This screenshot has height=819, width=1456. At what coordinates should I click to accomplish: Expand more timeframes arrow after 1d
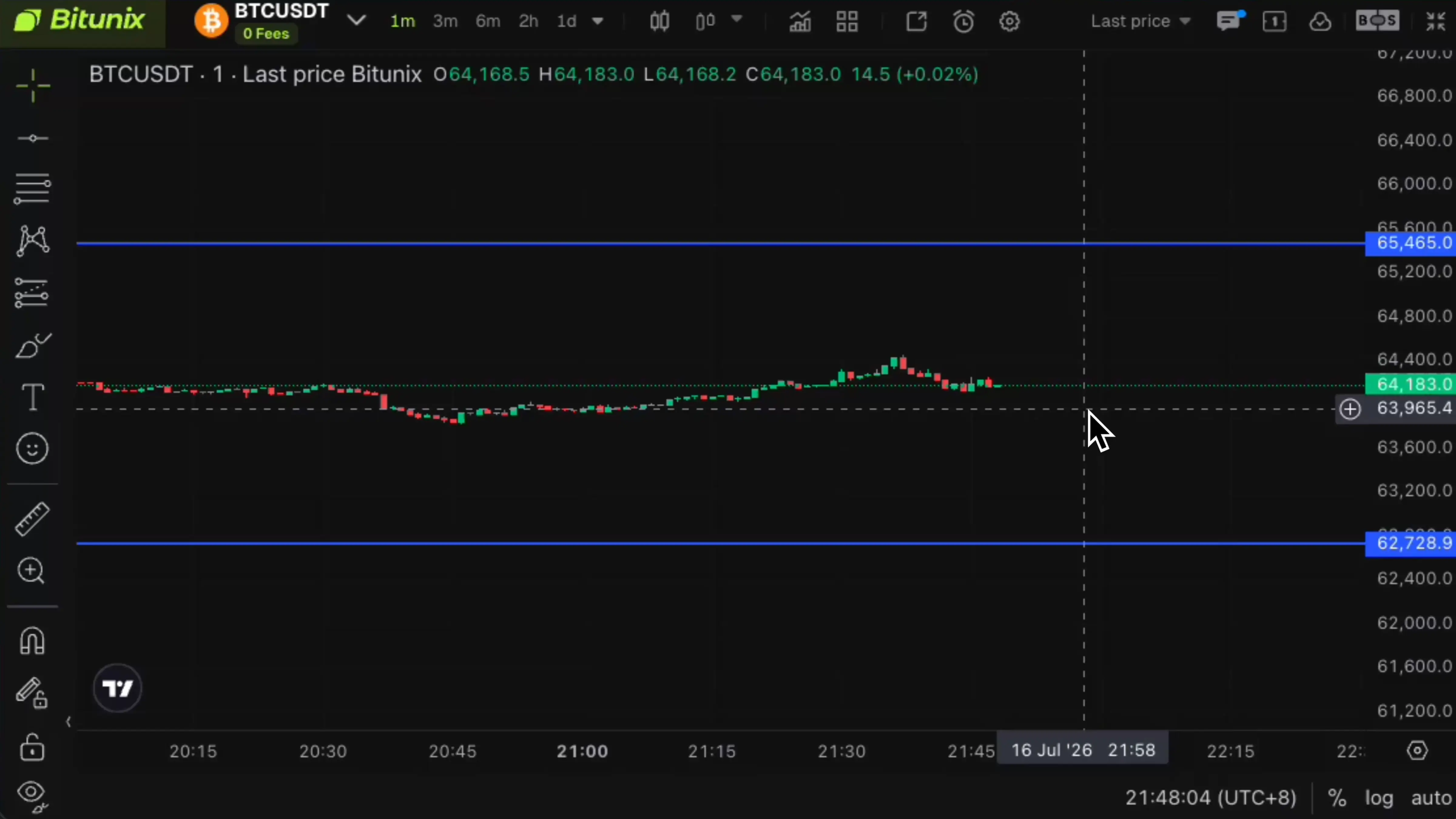[598, 22]
